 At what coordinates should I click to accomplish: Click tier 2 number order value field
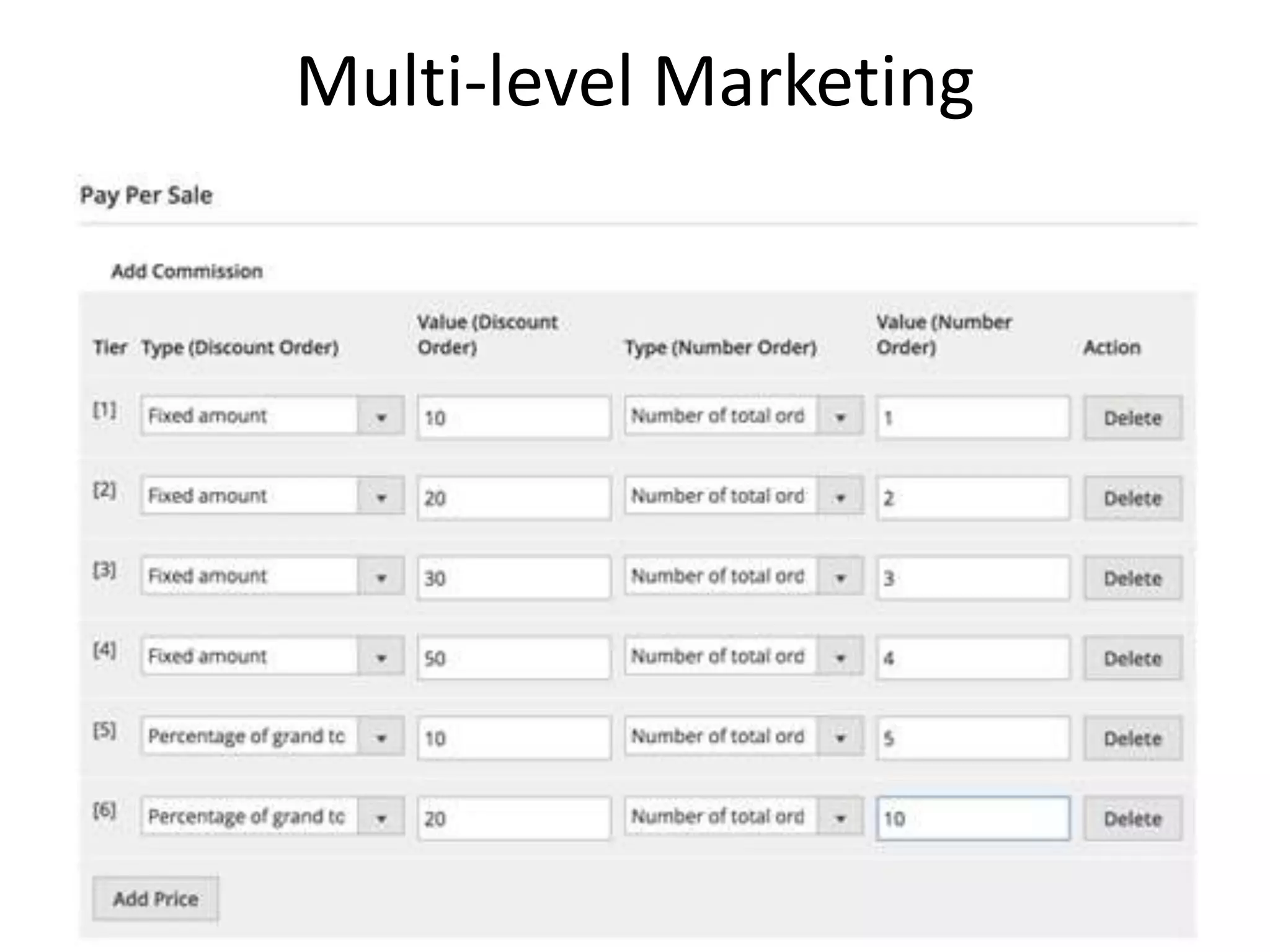click(973, 498)
